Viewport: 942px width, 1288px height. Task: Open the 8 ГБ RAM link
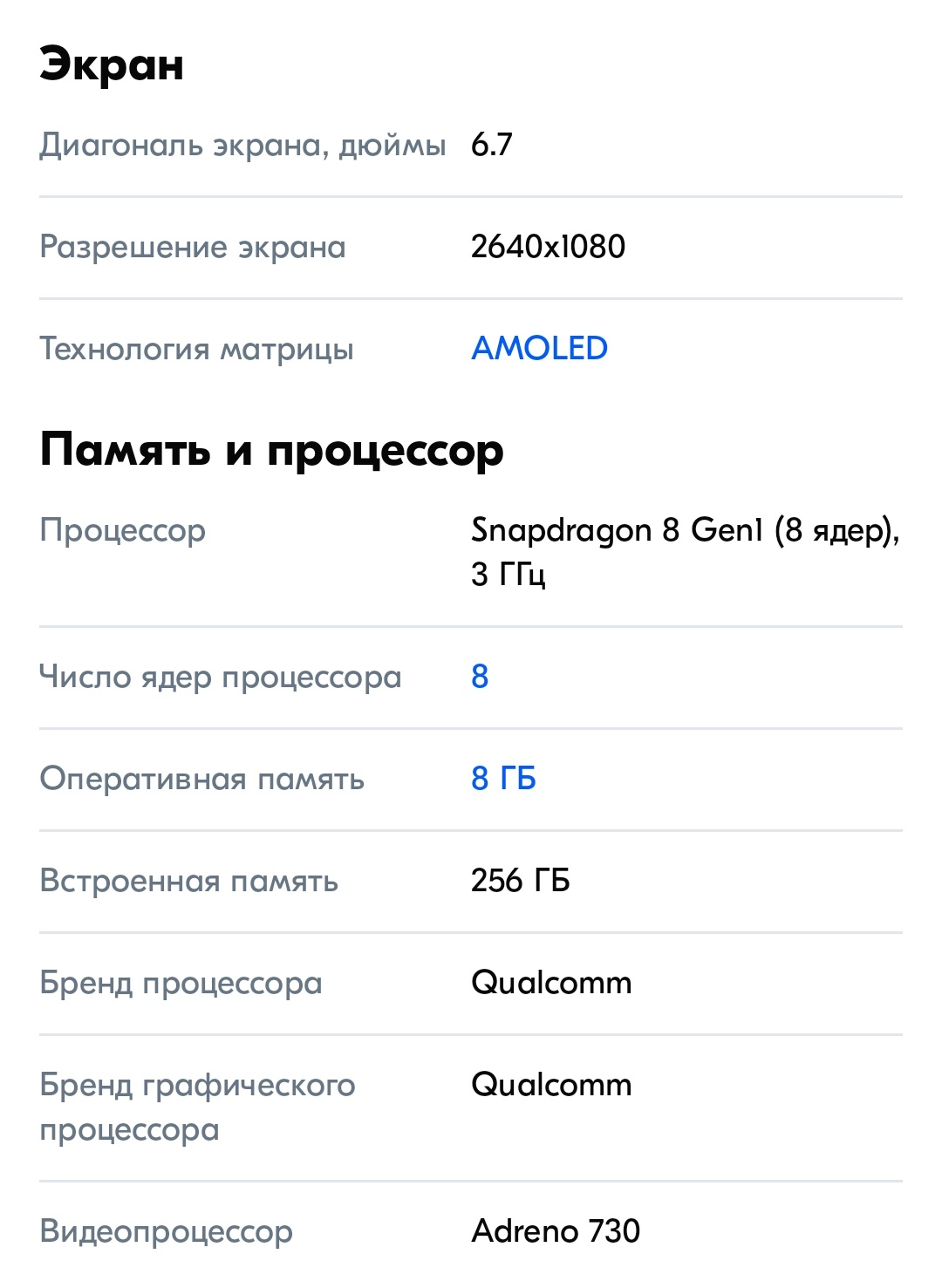503,779
